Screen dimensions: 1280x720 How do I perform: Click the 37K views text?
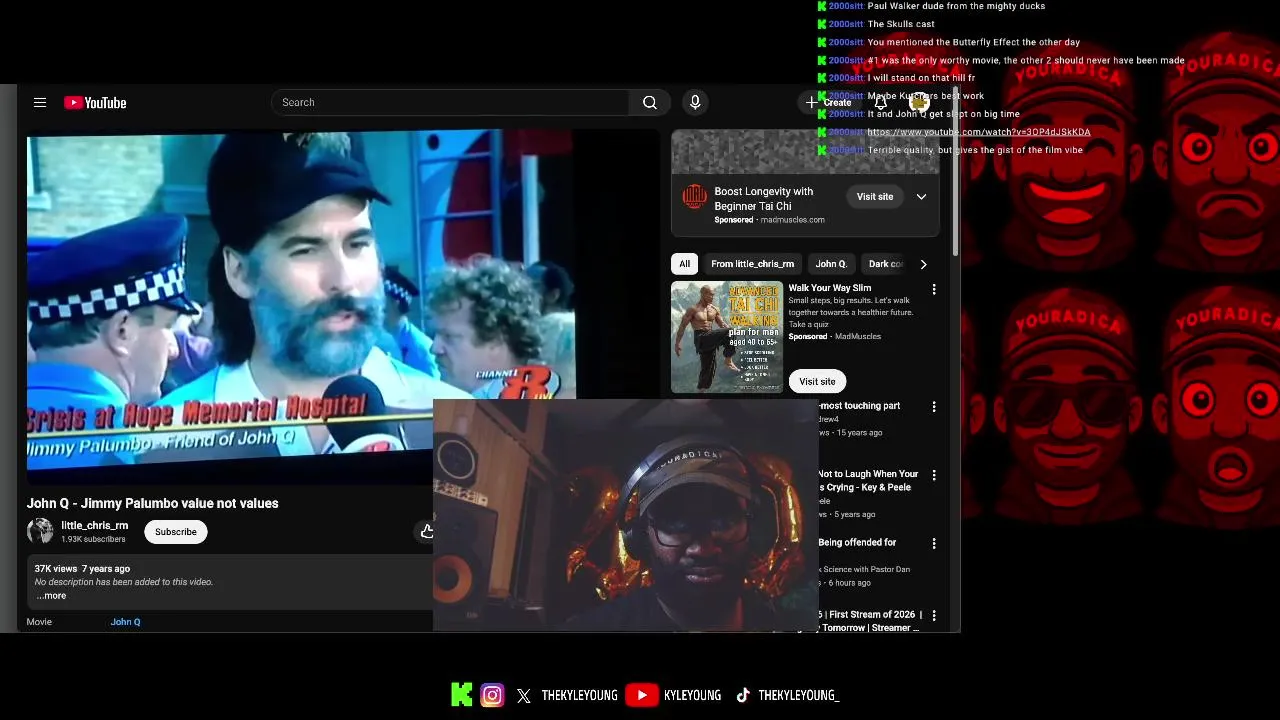[x=56, y=569]
